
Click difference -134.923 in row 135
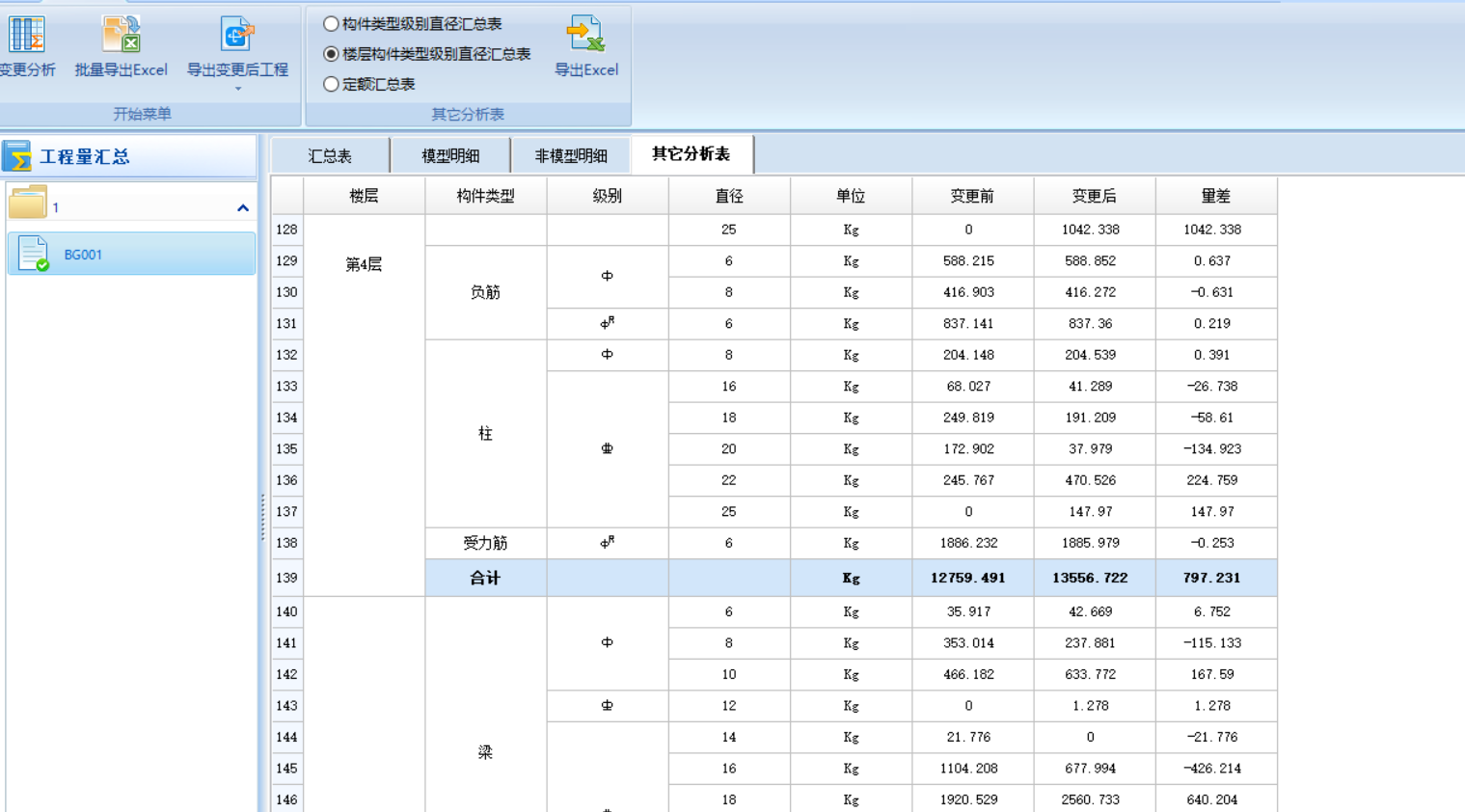click(x=1212, y=449)
